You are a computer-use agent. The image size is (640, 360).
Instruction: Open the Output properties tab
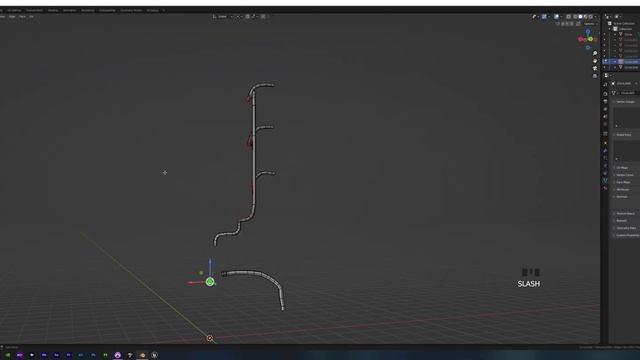tap(605, 101)
